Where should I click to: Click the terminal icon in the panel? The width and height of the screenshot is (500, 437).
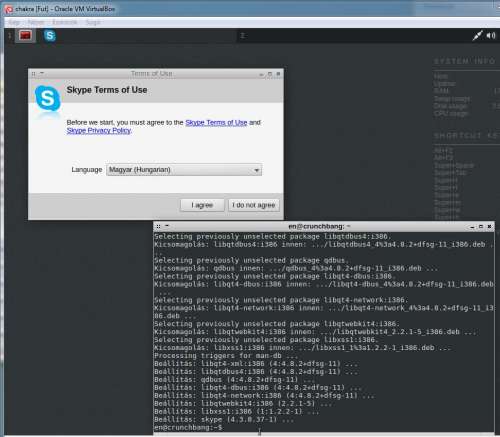pyautogui.click(x=25, y=35)
